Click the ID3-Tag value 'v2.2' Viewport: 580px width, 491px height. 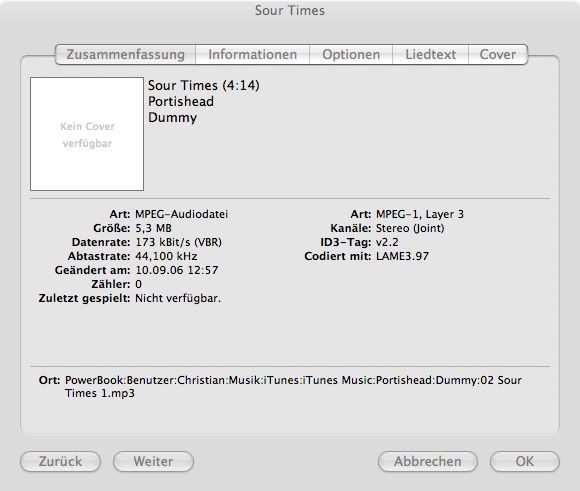(387, 242)
